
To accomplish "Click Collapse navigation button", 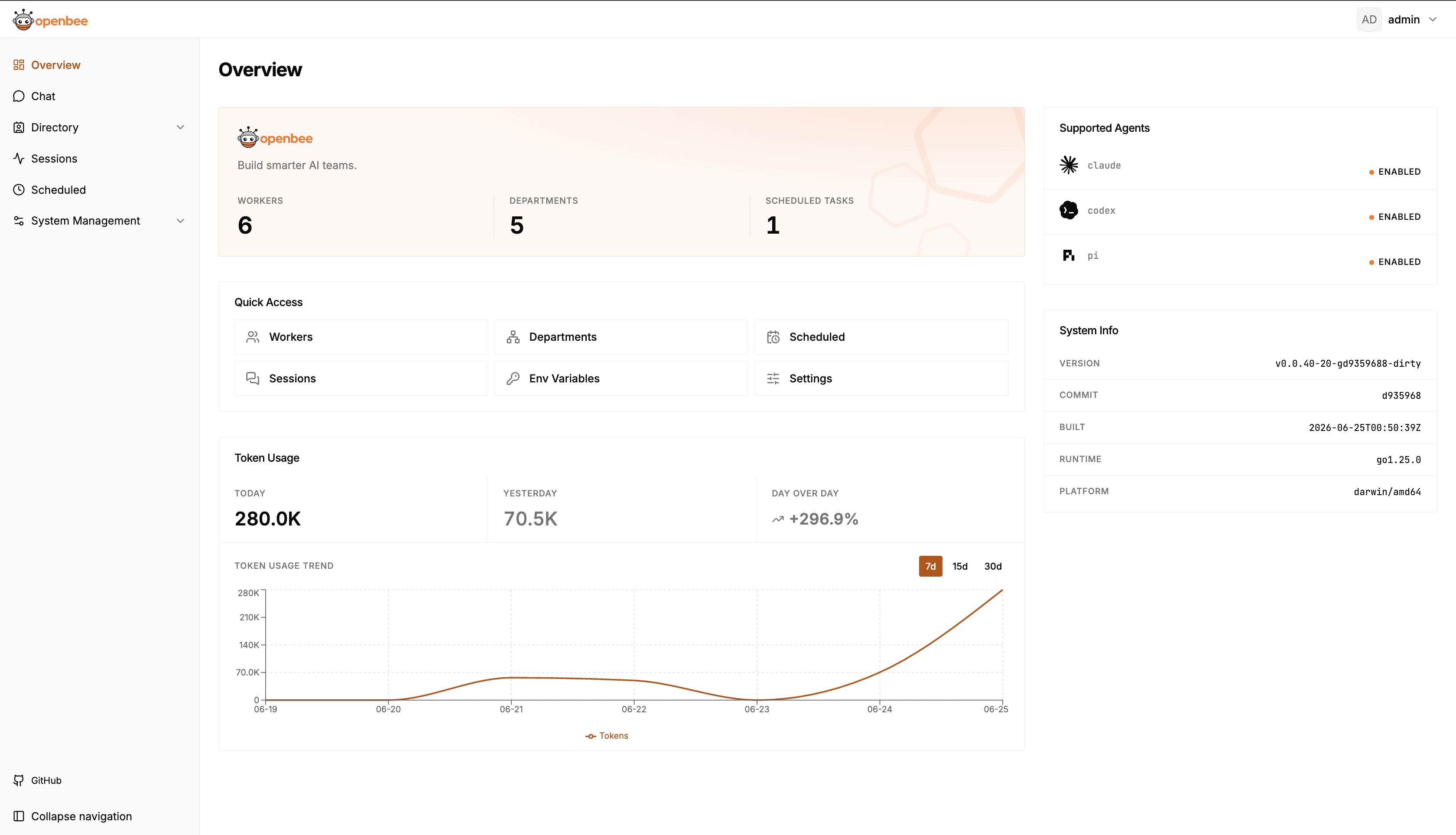I will 73,816.
